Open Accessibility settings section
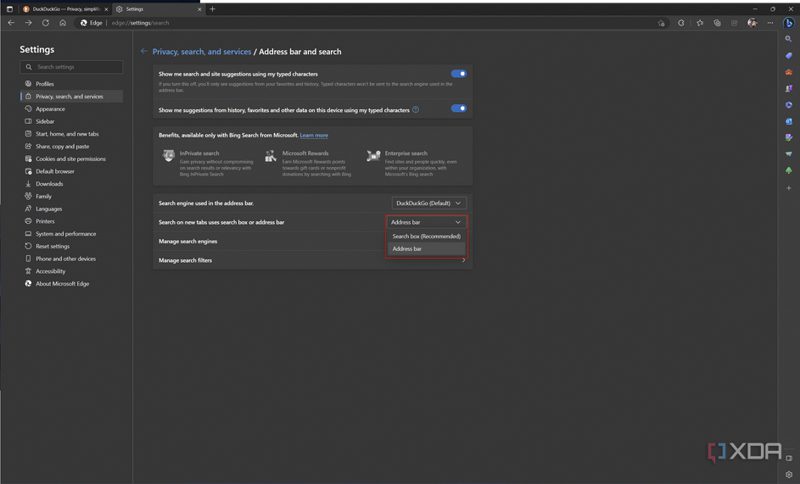The image size is (800, 484). tap(71, 271)
